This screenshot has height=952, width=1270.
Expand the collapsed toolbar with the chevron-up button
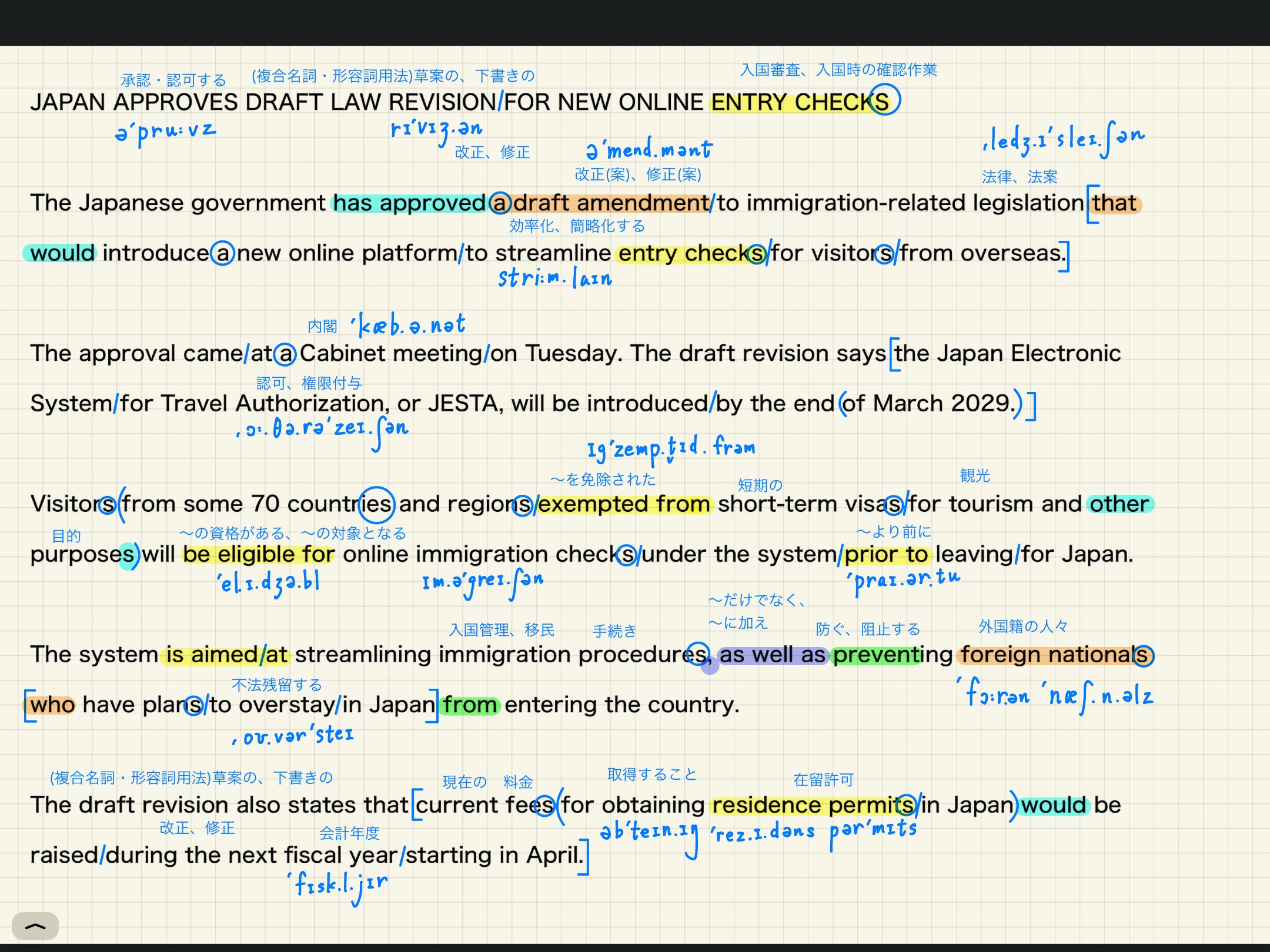(35, 926)
